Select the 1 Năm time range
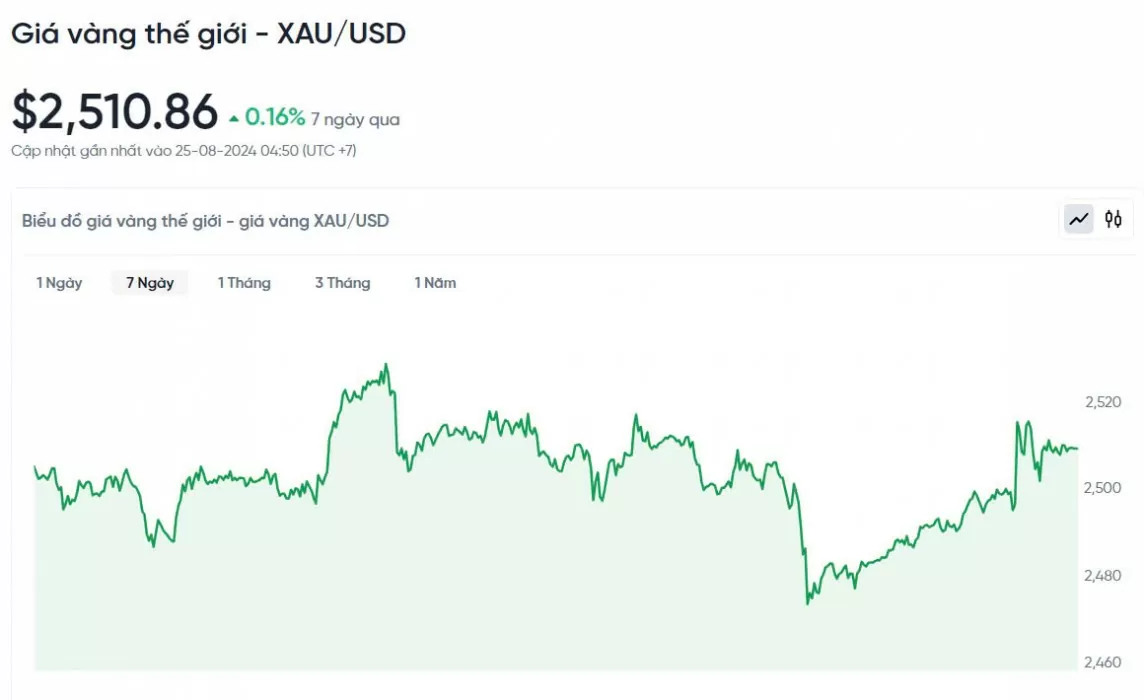This screenshot has height=700, width=1144. tap(435, 282)
